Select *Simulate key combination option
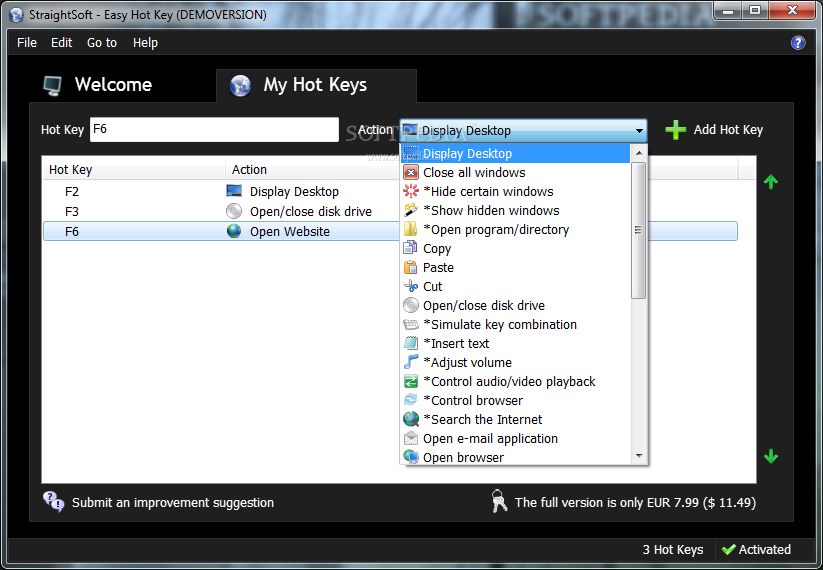The width and height of the screenshot is (823, 570). coord(515,324)
